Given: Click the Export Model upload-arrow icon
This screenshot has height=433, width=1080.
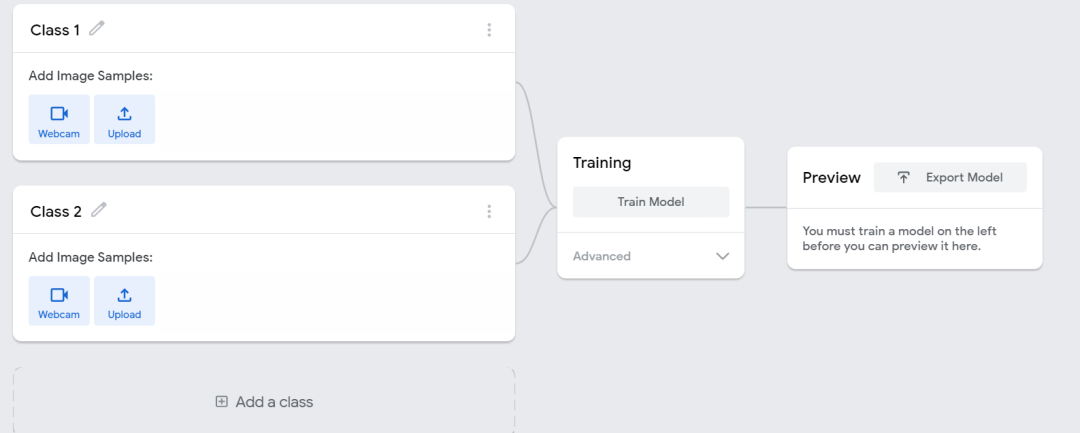Looking at the screenshot, I should pyautogui.click(x=903, y=177).
